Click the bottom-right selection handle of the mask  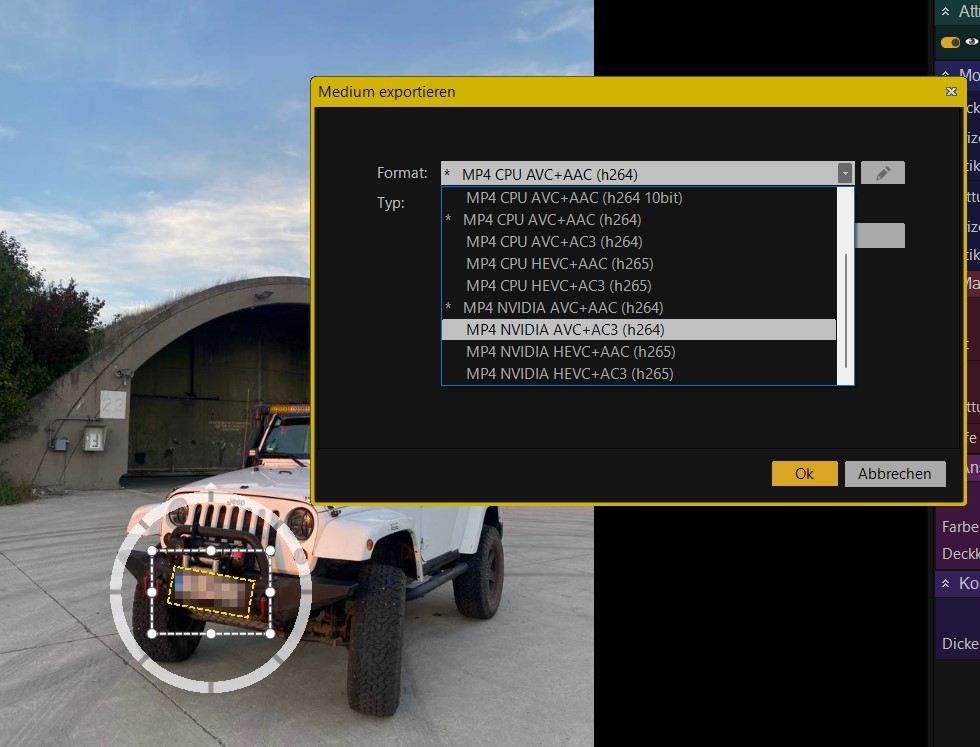tap(271, 633)
